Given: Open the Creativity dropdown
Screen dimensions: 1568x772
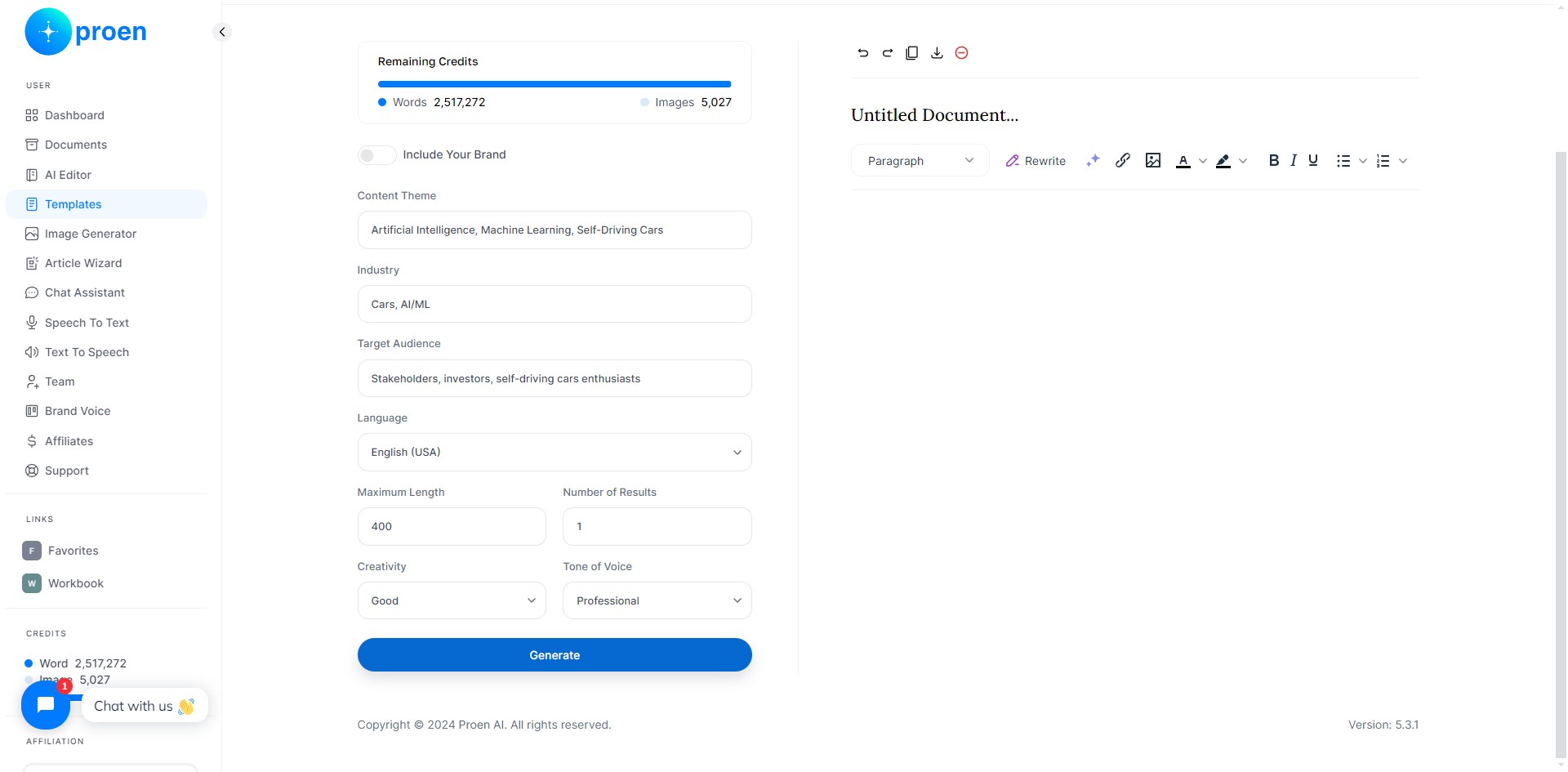Looking at the screenshot, I should pyautogui.click(x=452, y=600).
